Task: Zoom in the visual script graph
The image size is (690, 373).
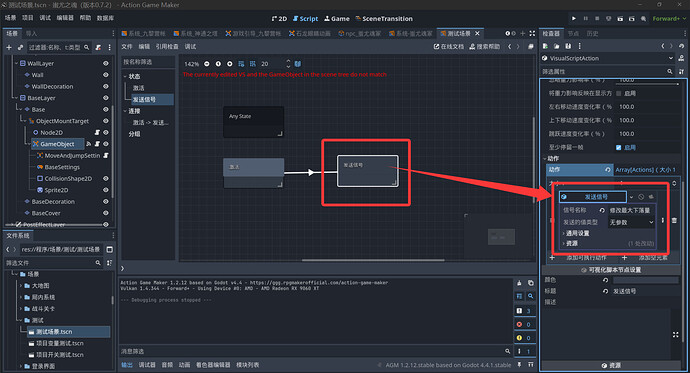Action: [x=229, y=64]
